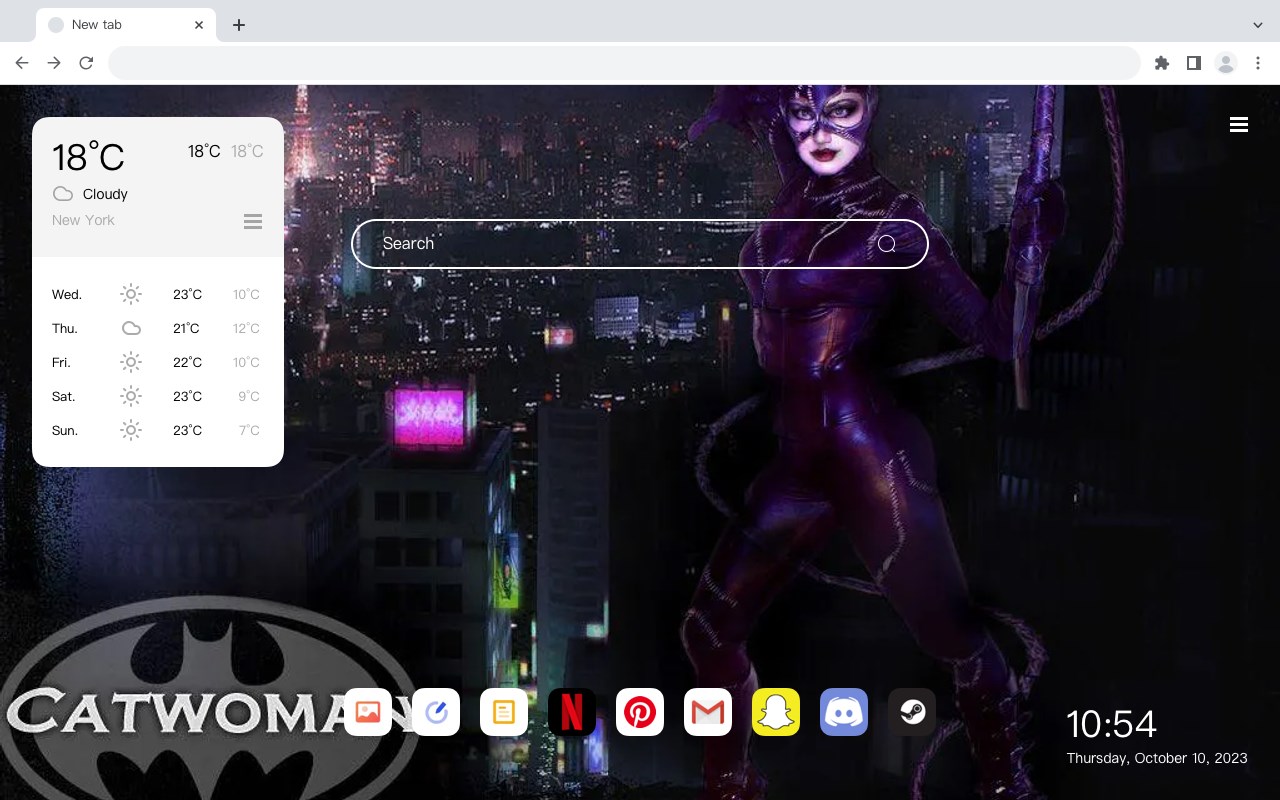Screen dimensions: 1280x800
Task: Open the Chrome profile avatar
Action: click(x=1226, y=63)
